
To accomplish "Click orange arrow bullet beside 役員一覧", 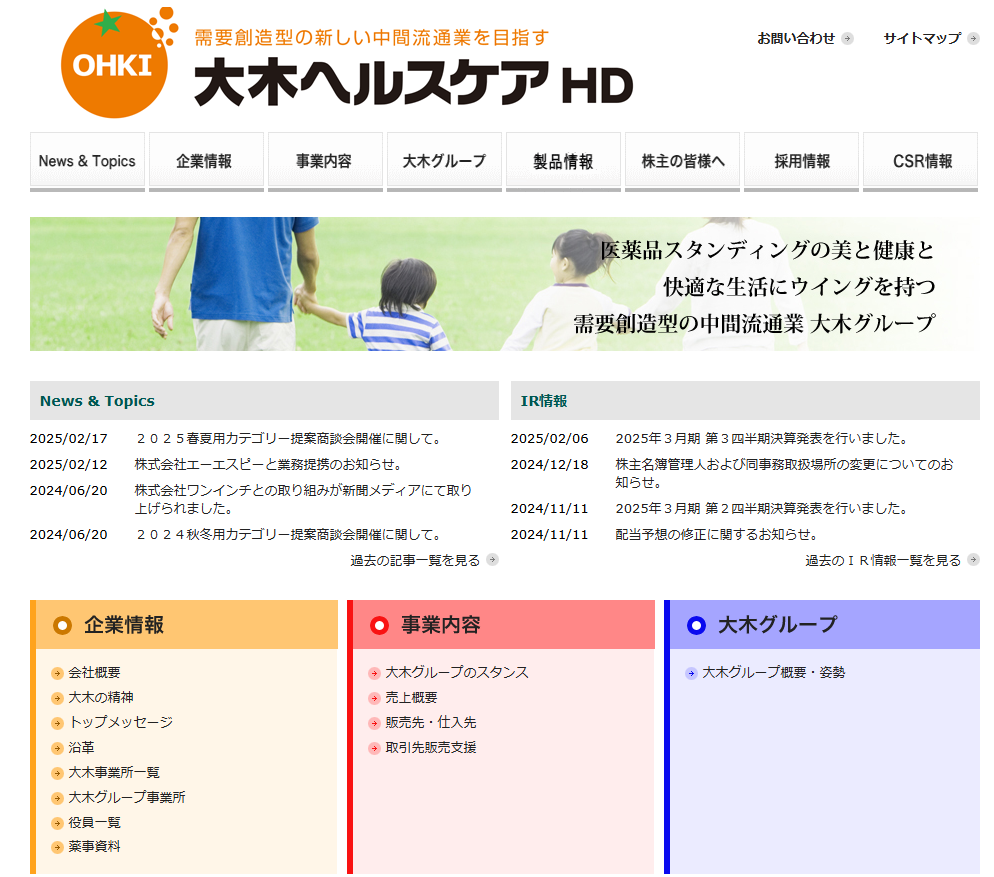I will click(x=57, y=823).
